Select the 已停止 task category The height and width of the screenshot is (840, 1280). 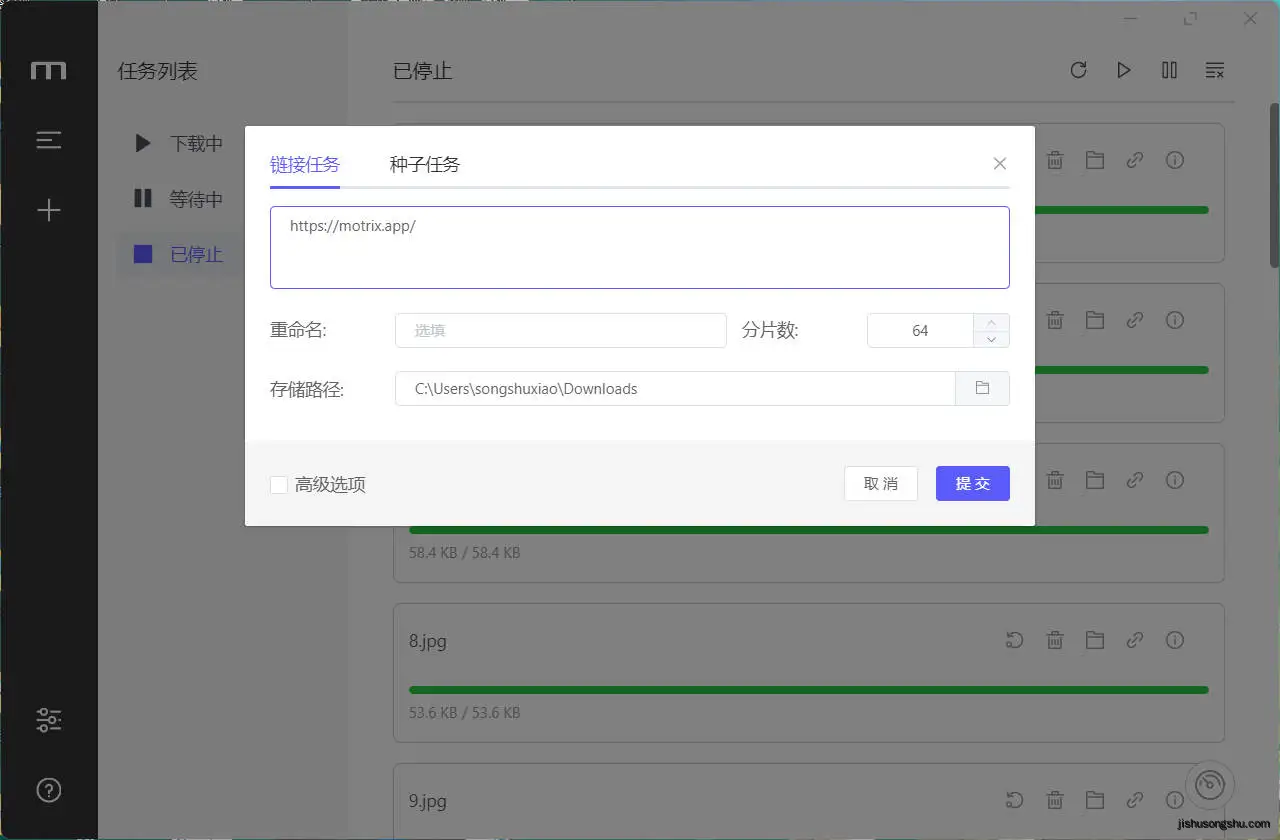point(179,255)
